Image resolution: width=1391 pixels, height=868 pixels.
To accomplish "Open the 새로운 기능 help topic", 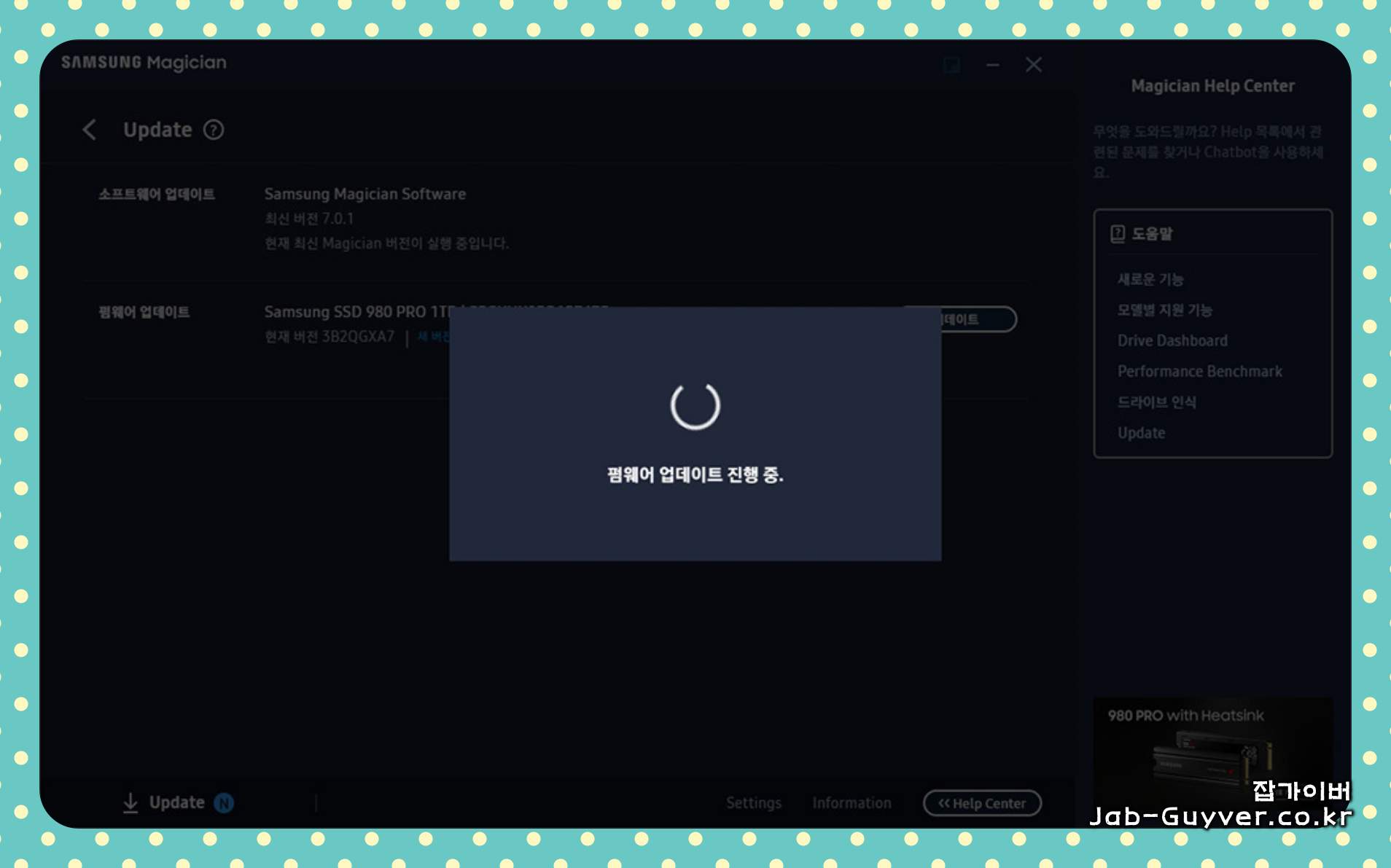I will click(1150, 279).
